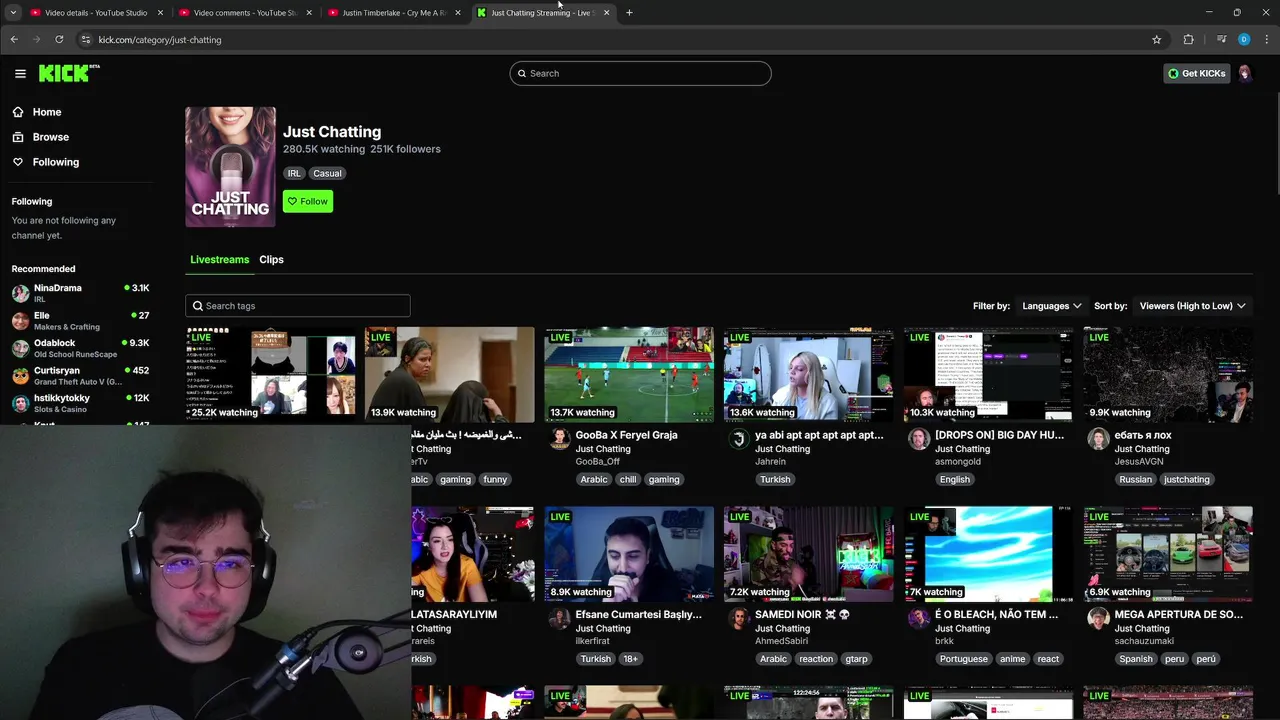
Task: Click the Efsane Cumartesi Başlıy... stream title
Action: [x=639, y=614]
